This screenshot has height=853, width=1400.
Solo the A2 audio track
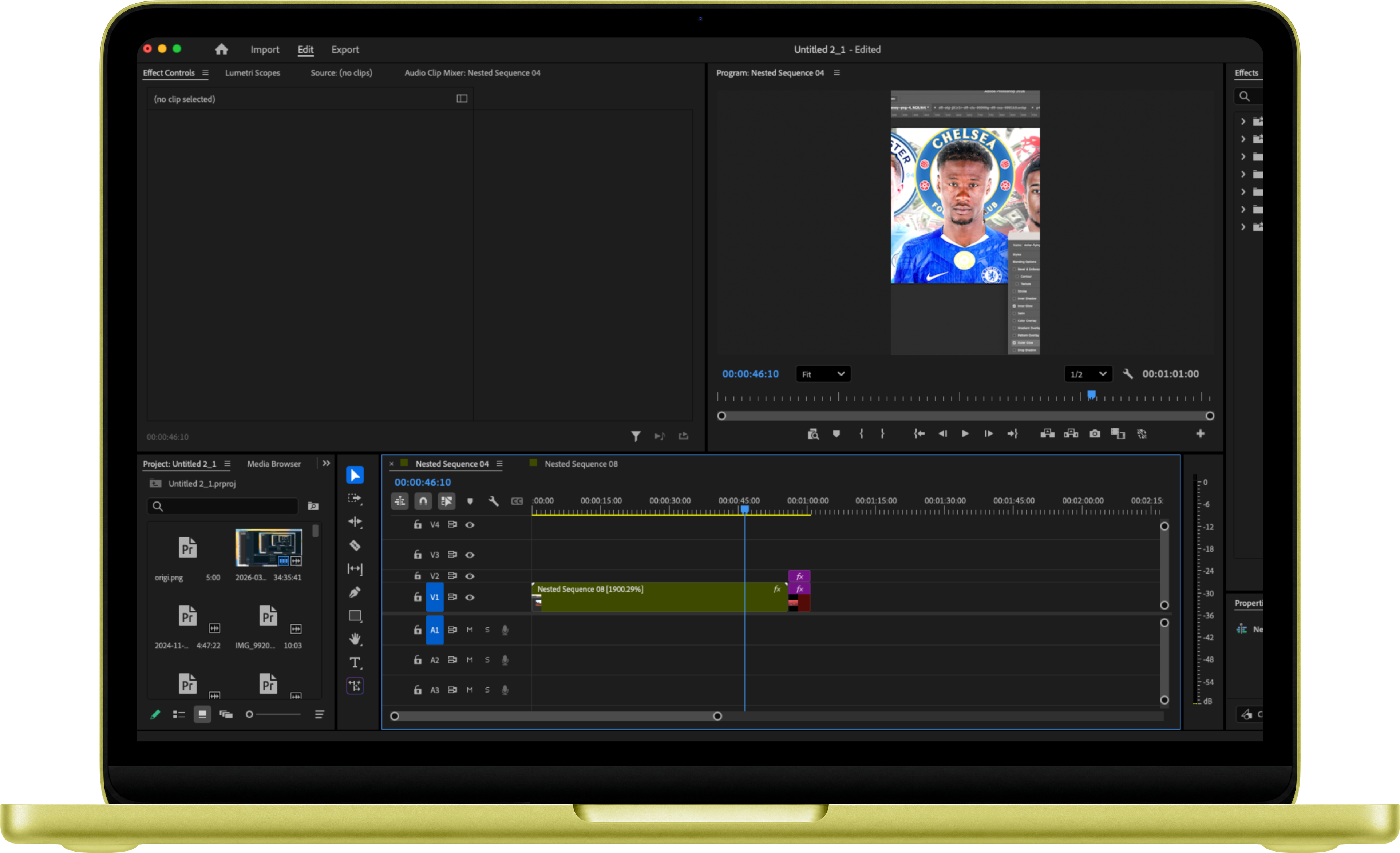click(x=487, y=660)
